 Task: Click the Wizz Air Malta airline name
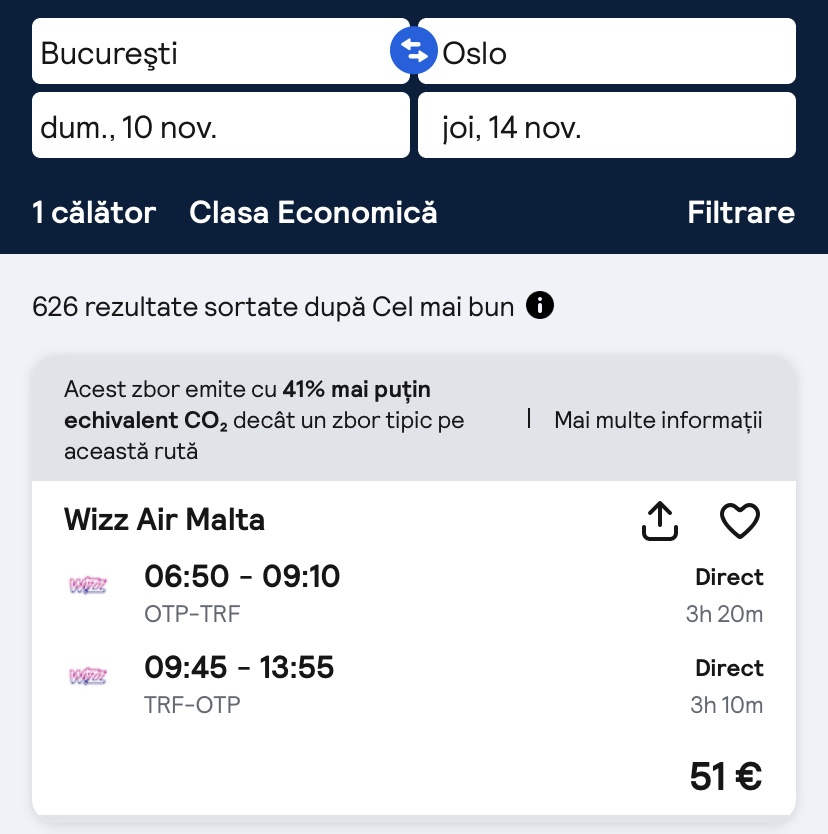[x=164, y=520]
